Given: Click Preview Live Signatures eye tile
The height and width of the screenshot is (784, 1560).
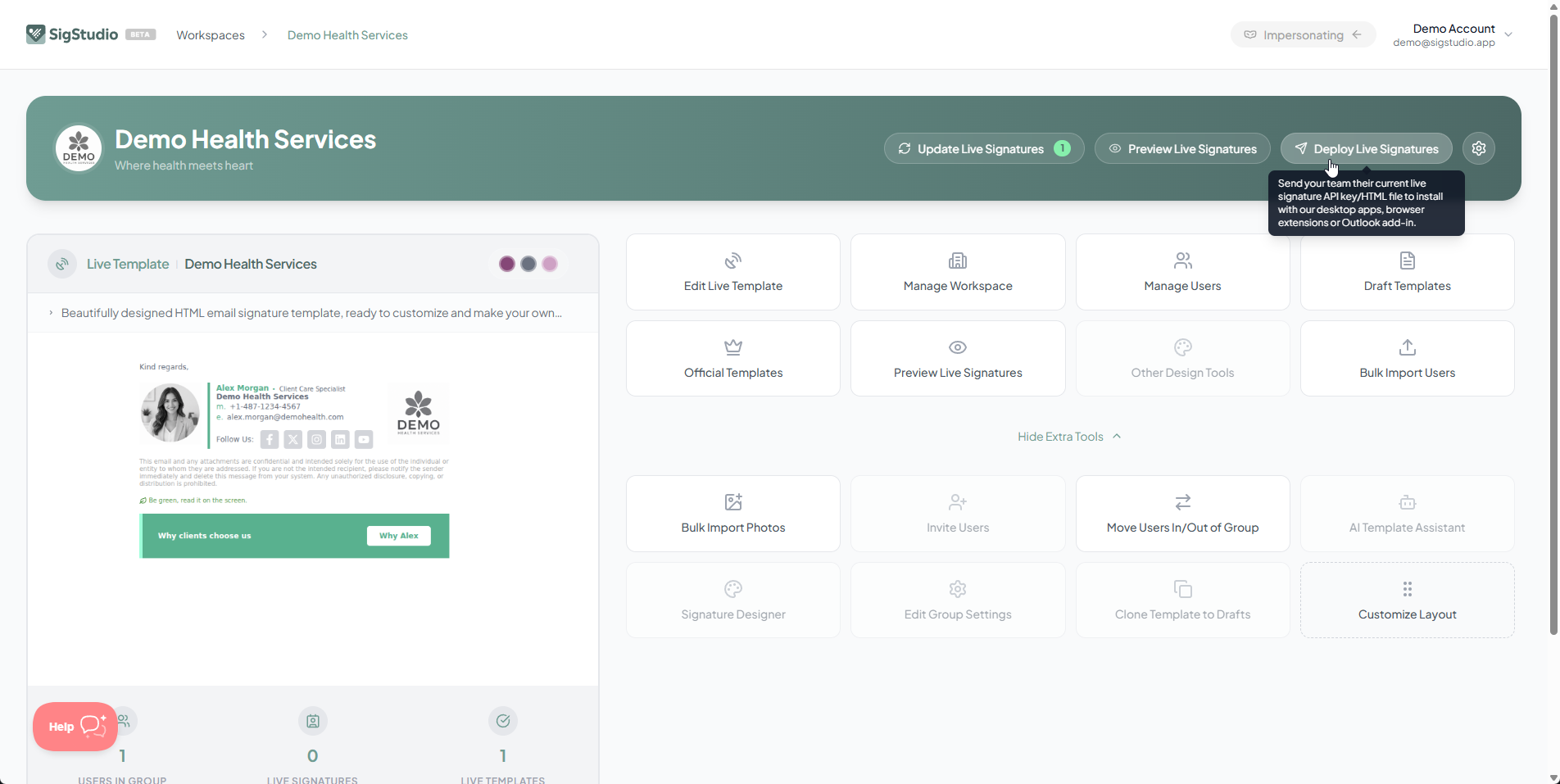Looking at the screenshot, I should (958, 359).
